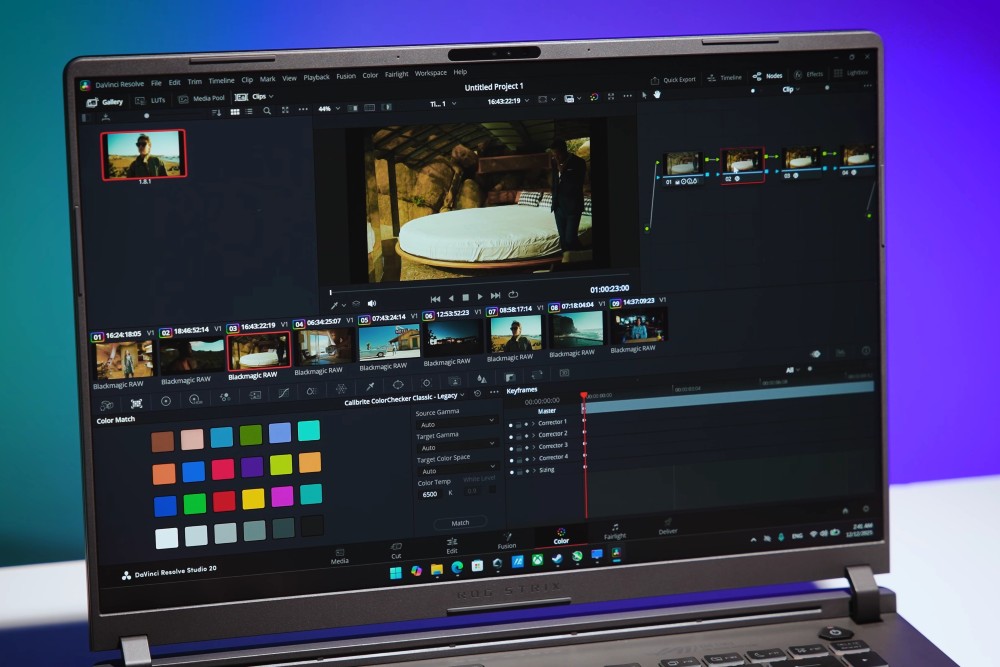Click the Quick Export icon
This screenshot has height=667, width=1000.
click(673, 79)
